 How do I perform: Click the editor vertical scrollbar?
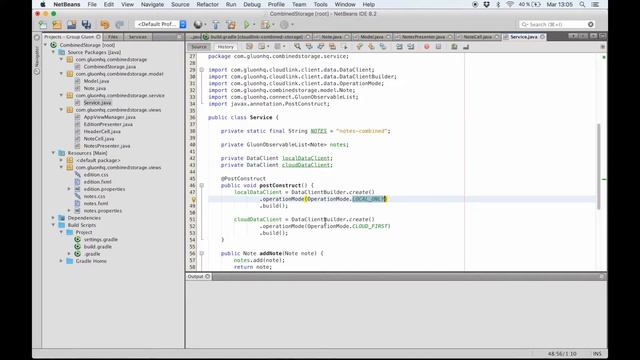tap(599, 167)
